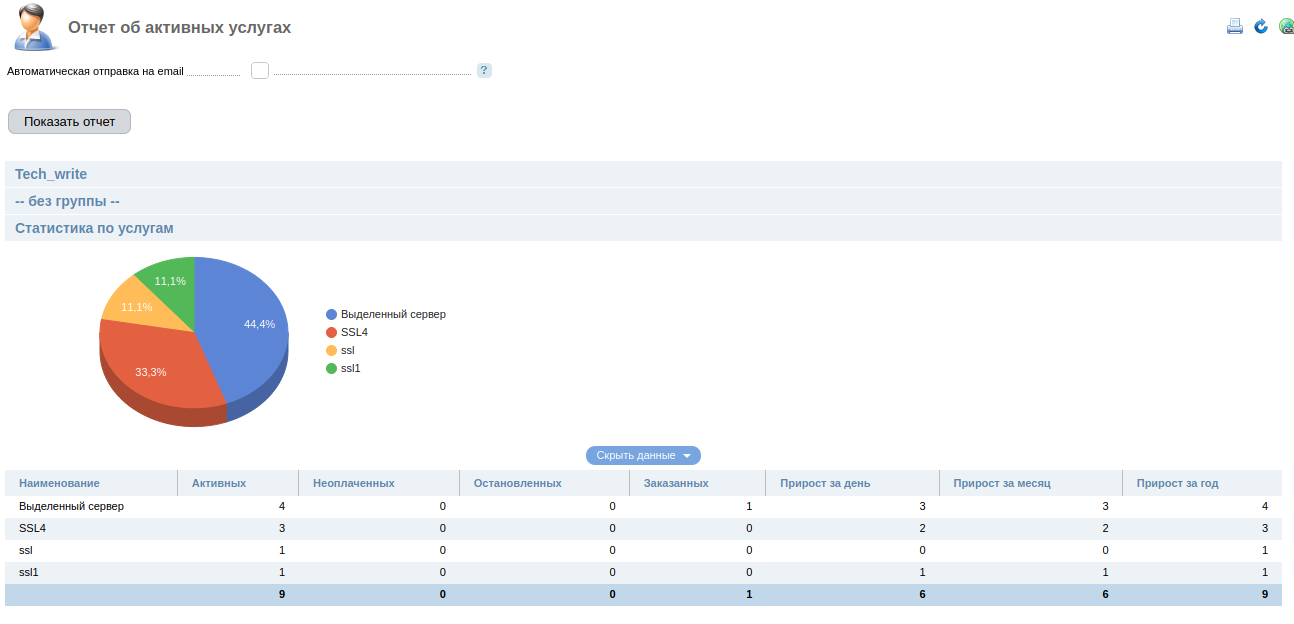Collapse the Tech_write section header

point(643,174)
